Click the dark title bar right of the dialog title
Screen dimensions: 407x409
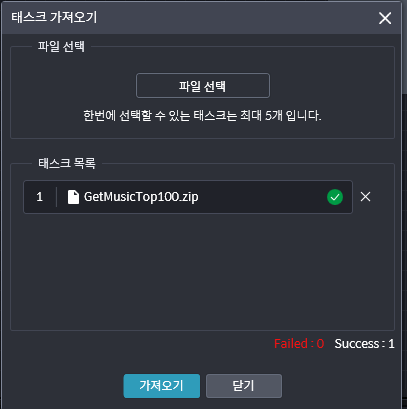(x=237, y=17)
